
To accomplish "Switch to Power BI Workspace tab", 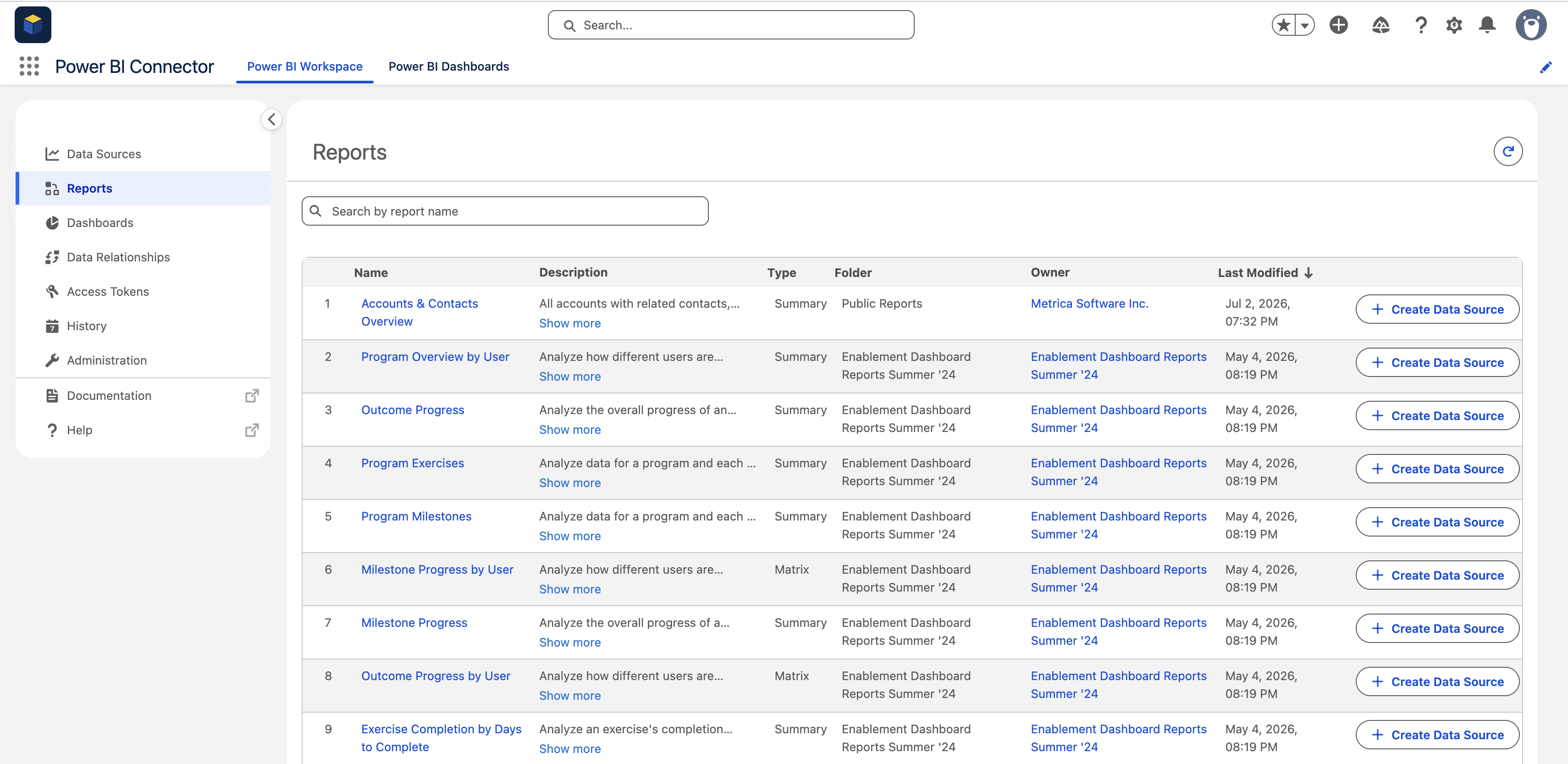I will tap(304, 66).
